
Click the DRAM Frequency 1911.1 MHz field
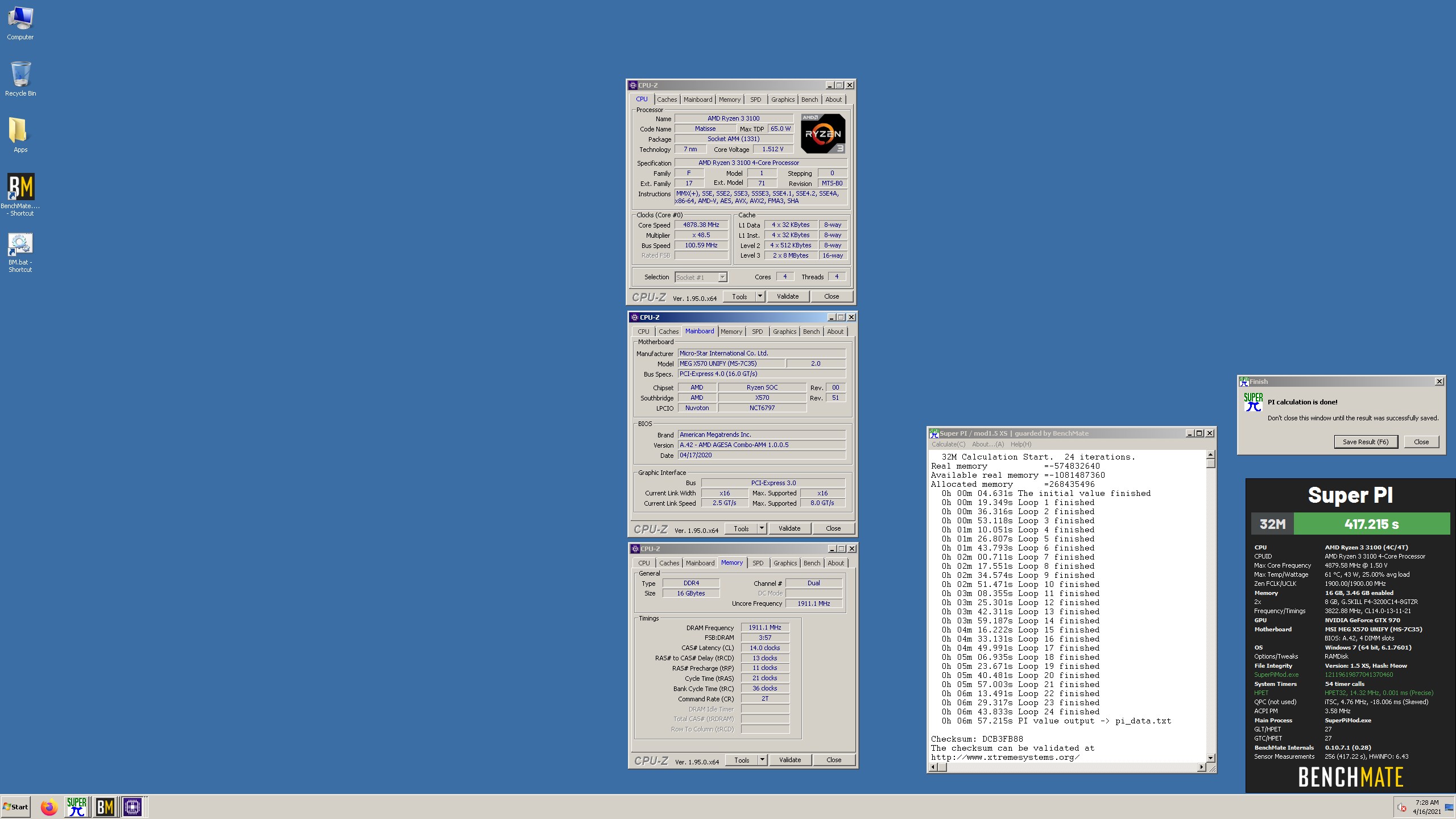[x=764, y=627]
